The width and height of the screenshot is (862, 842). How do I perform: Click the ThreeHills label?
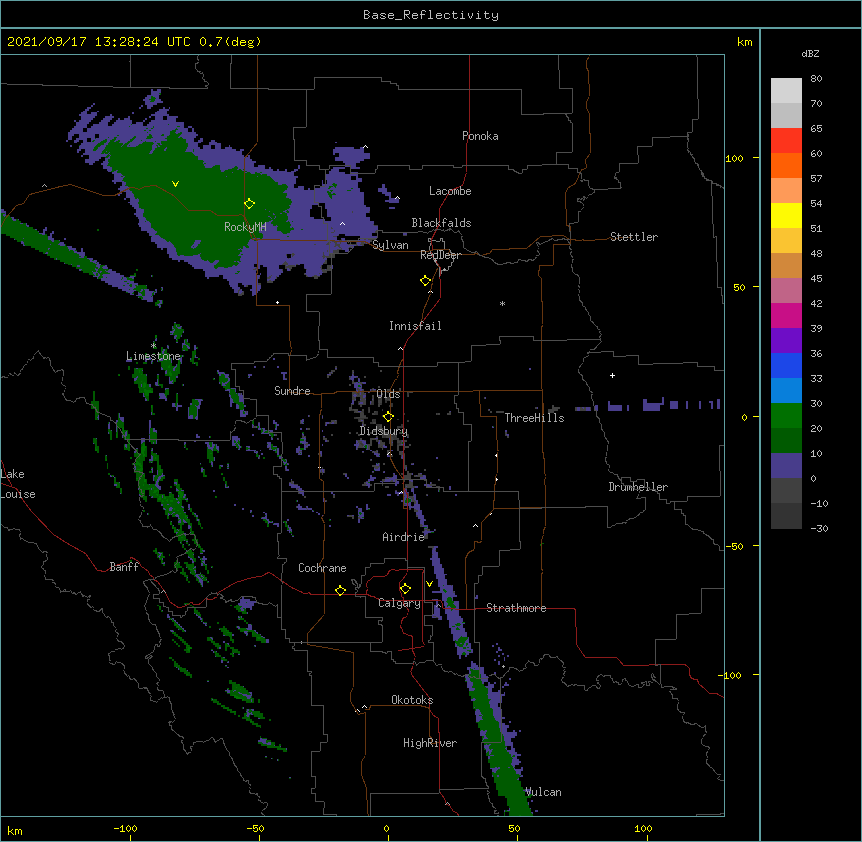pos(534,418)
